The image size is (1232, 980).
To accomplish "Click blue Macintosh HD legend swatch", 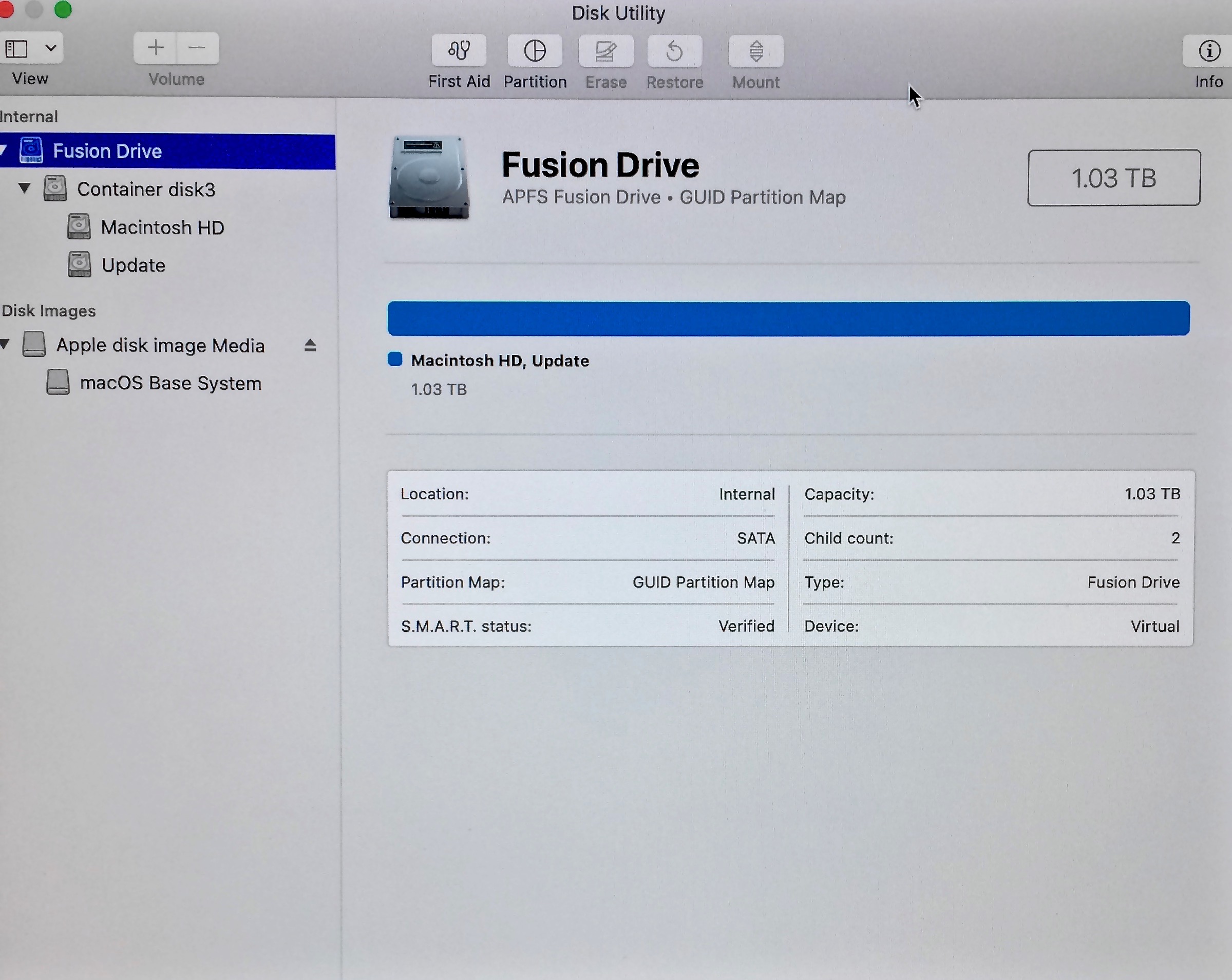I will pyautogui.click(x=395, y=360).
